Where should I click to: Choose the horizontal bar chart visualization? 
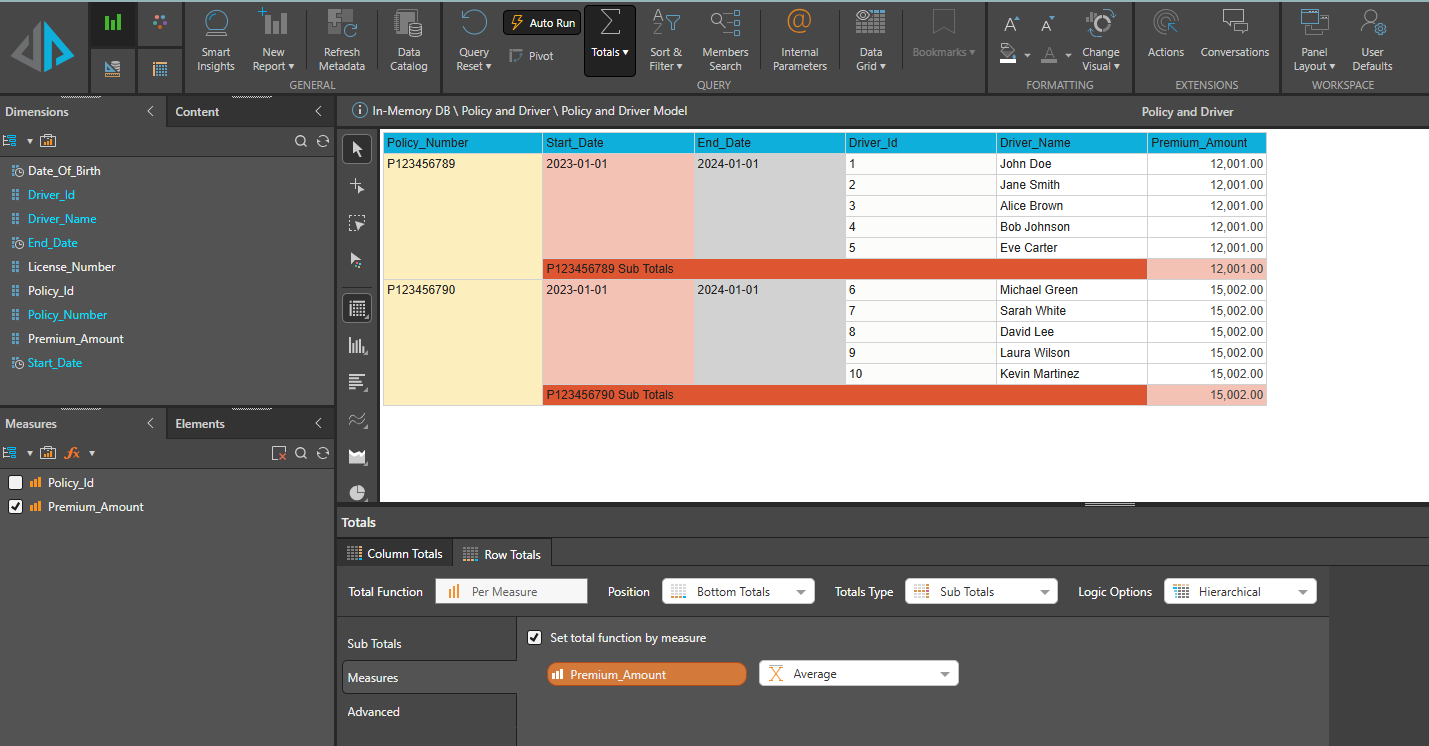point(357,382)
